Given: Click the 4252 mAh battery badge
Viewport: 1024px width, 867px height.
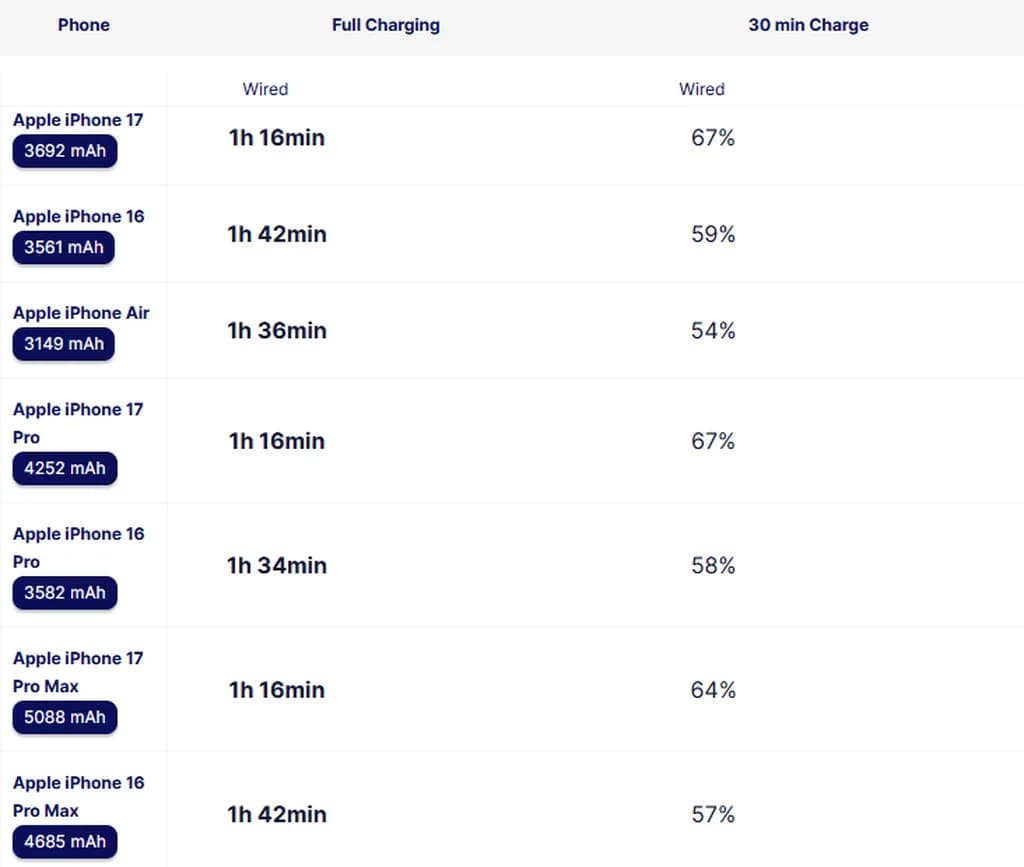Looking at the screenshot, I should [x=64, y=469].
